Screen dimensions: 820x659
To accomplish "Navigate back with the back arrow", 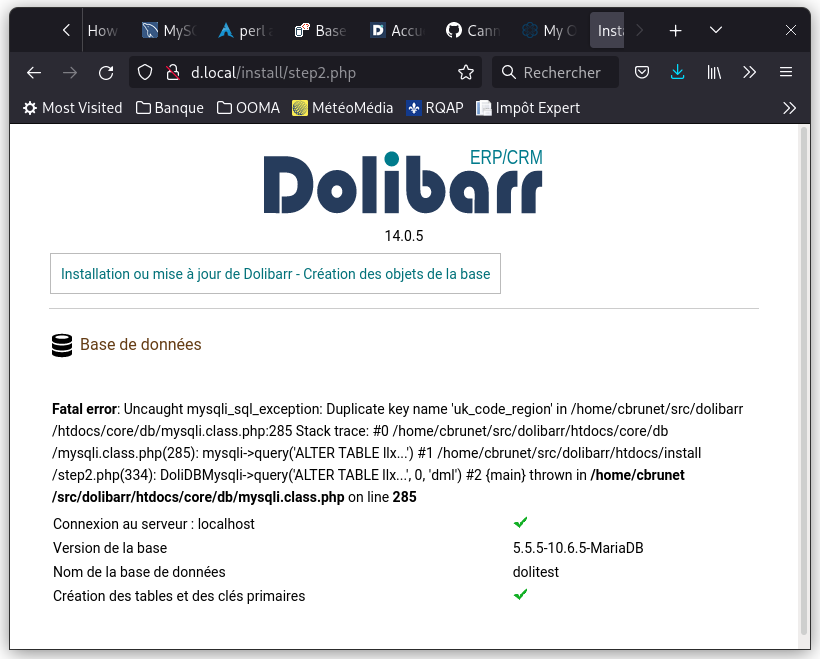I will (33, 72).
